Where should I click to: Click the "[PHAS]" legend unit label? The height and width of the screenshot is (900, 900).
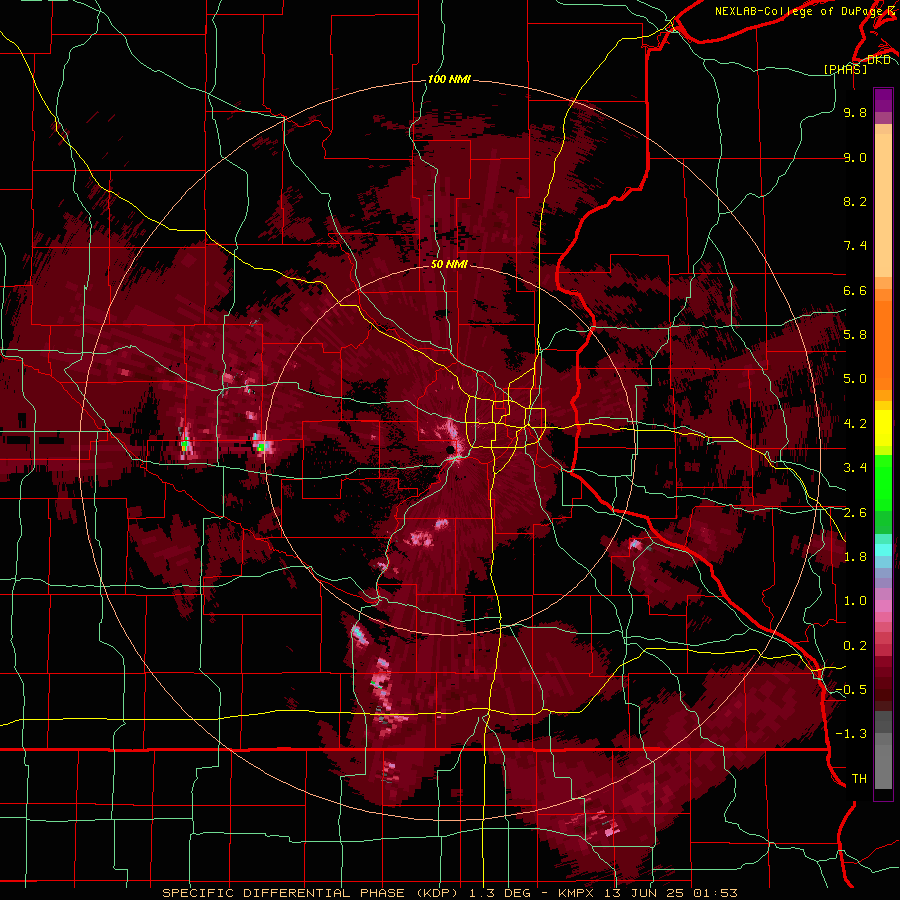click(845, 69)
